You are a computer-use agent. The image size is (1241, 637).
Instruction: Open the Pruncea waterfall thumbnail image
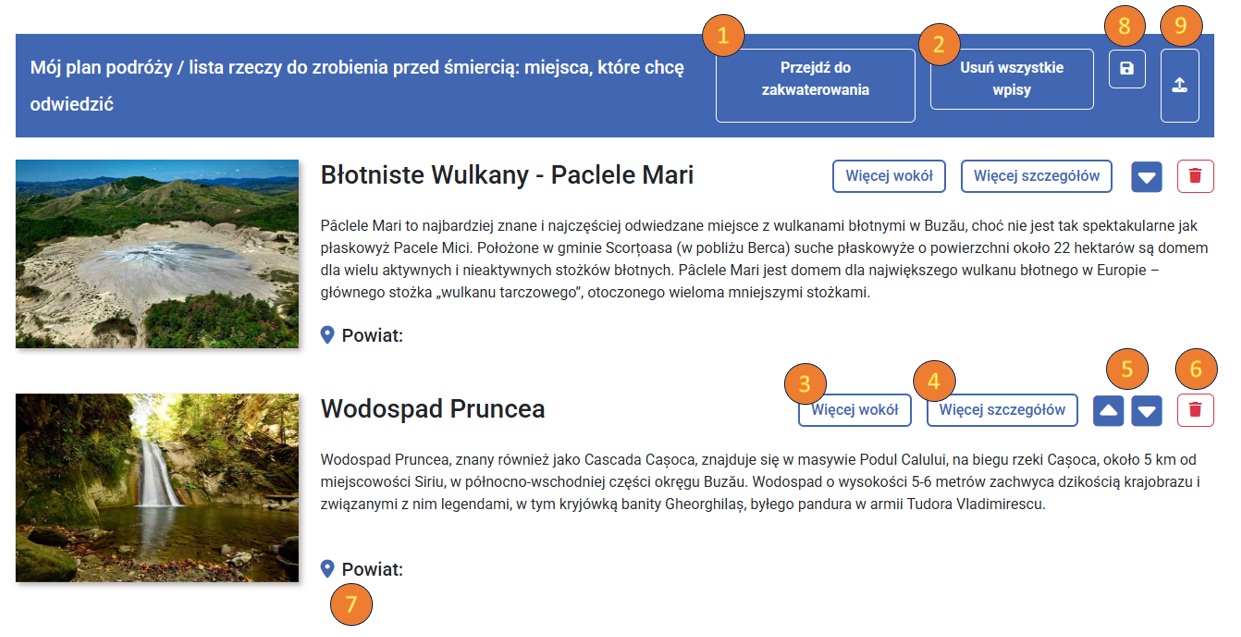click(x=157, y=487)
